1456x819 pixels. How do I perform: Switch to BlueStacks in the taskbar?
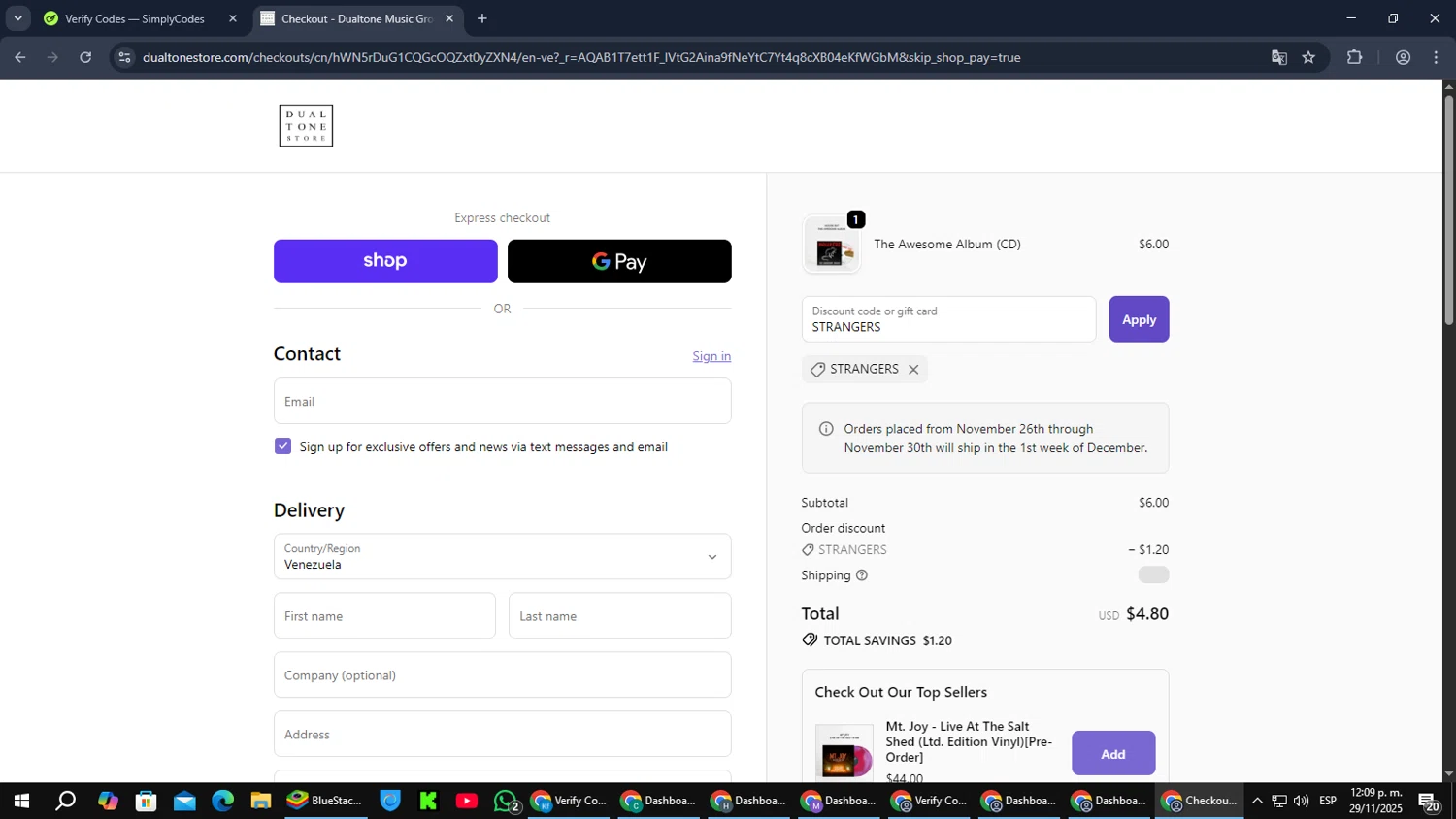(324, 801)
